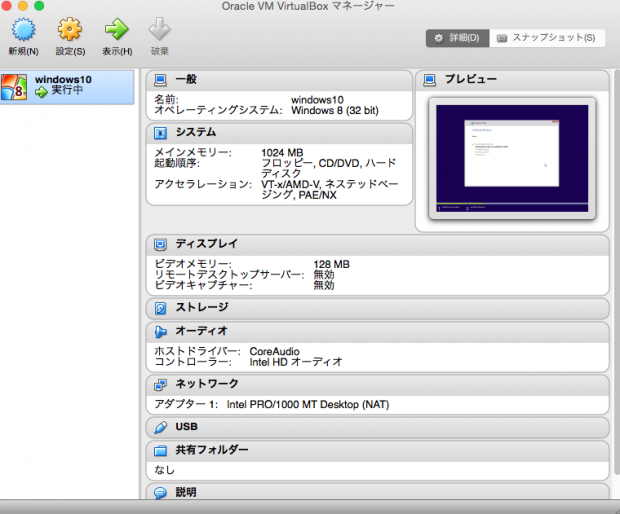Expand the ストレージ section header
Screen dimensions: 620x514
pos(378,308)
